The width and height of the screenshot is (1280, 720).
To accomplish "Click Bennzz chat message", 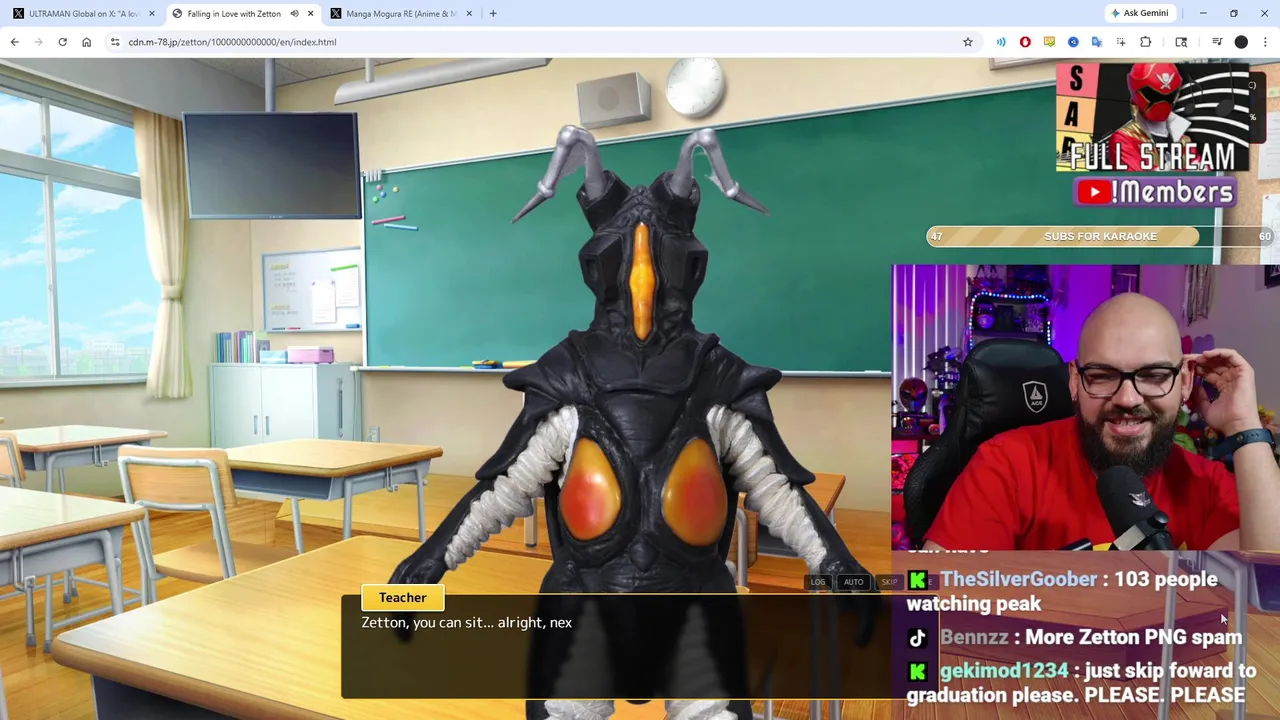I will coord(1076,637).
